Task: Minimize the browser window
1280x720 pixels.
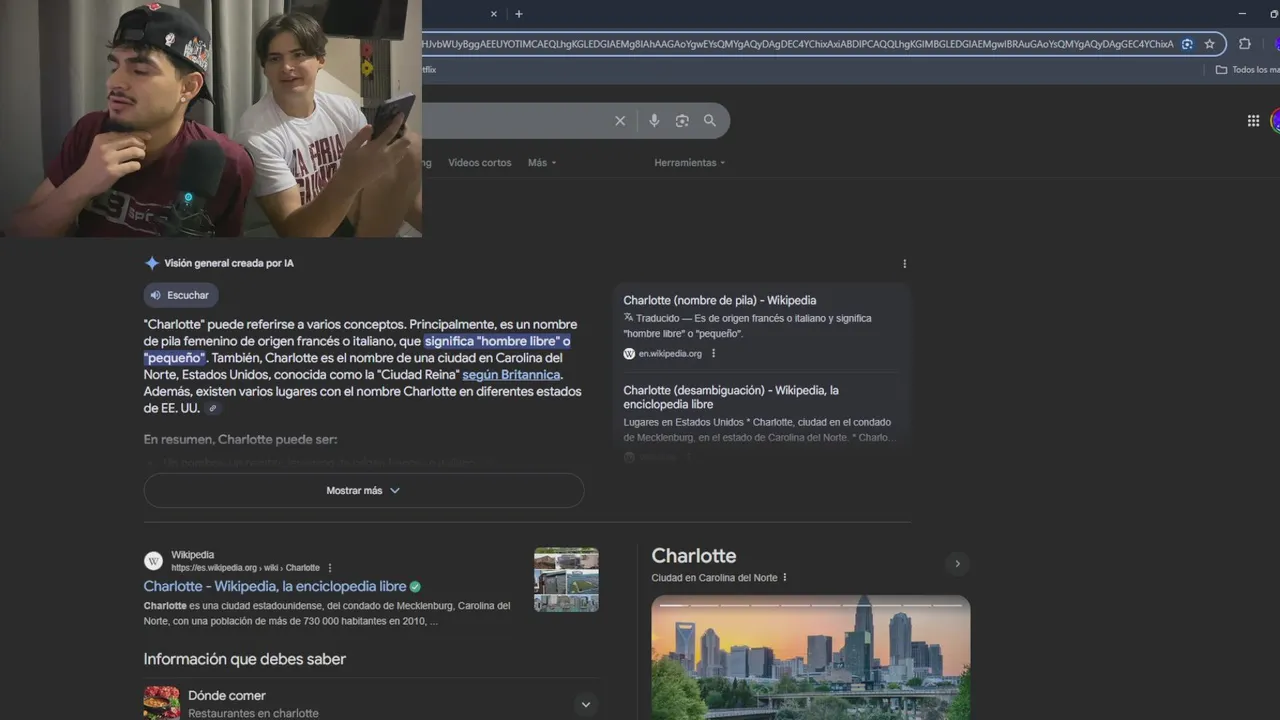Action: pos(1242,14)
